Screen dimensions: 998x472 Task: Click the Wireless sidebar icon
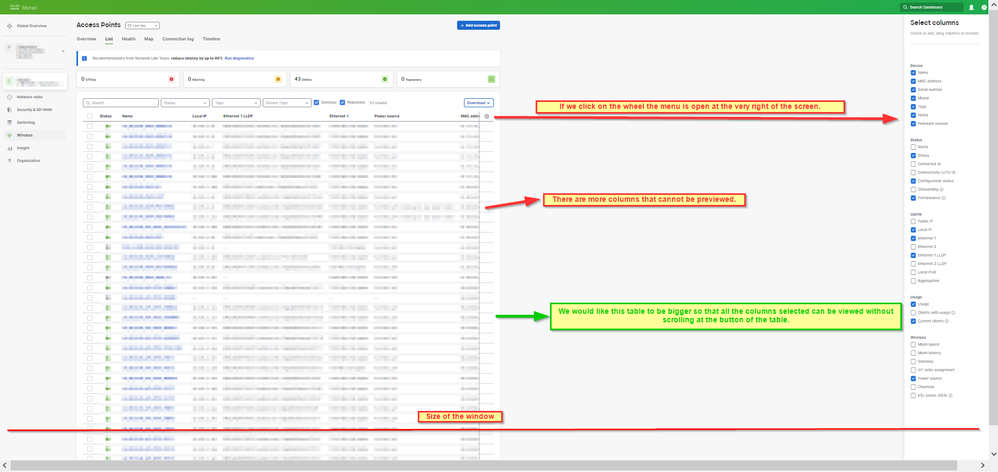(10, 135)
